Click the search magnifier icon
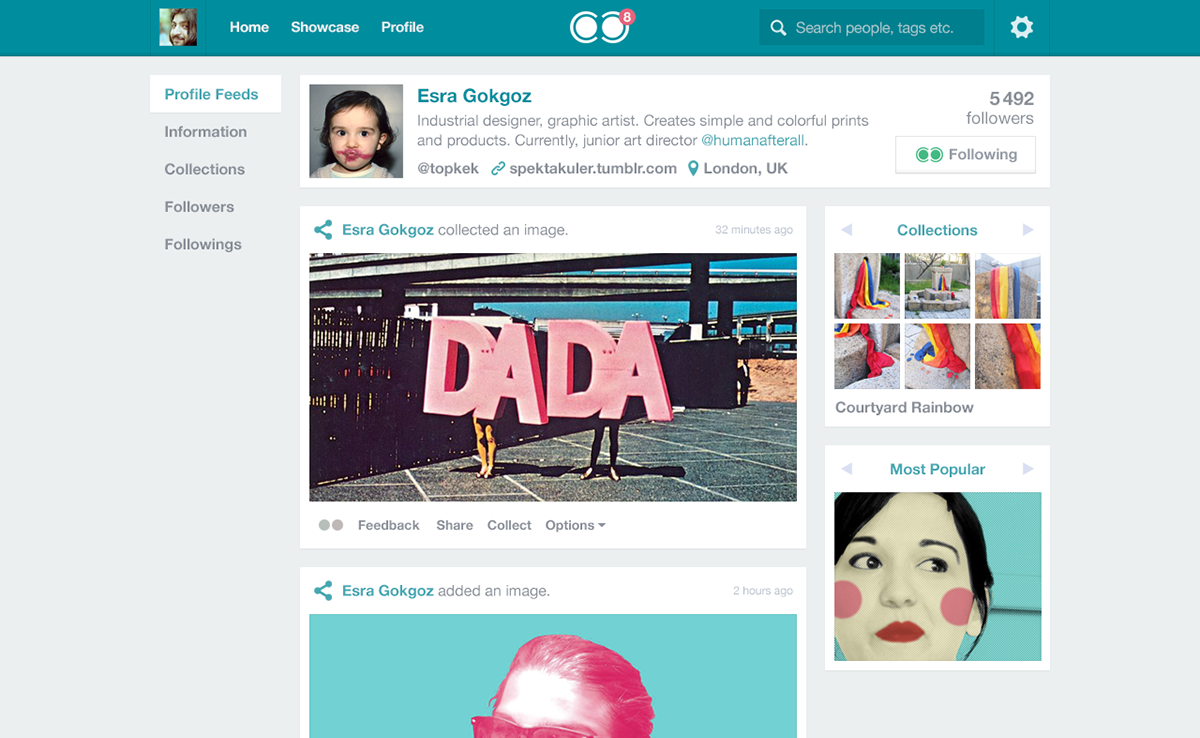 pyautogui.click(x=778, y=28)
